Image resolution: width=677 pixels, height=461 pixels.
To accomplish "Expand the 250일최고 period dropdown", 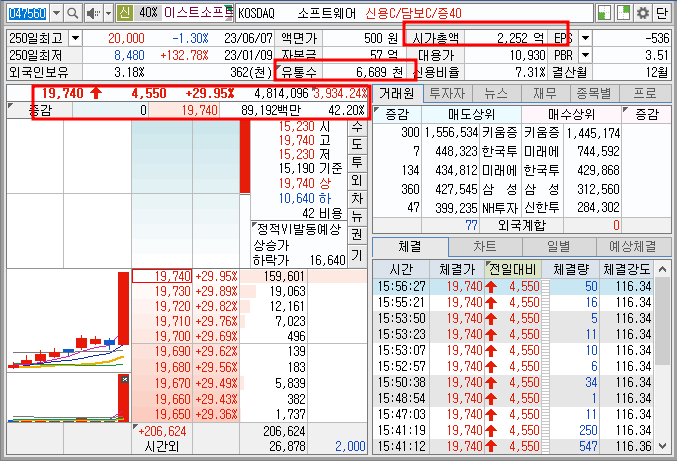I will [x=75, y=38].
